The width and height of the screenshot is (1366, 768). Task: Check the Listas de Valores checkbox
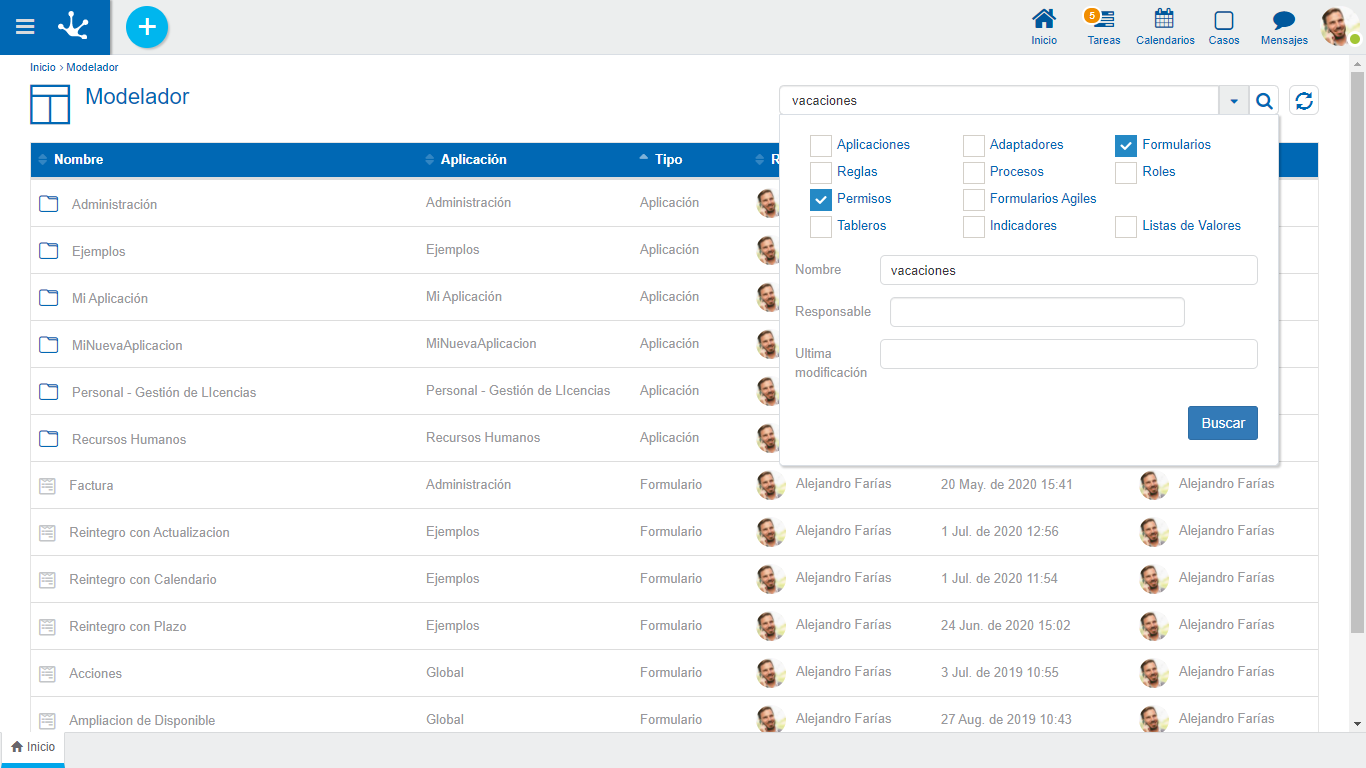pos(1126,226)
